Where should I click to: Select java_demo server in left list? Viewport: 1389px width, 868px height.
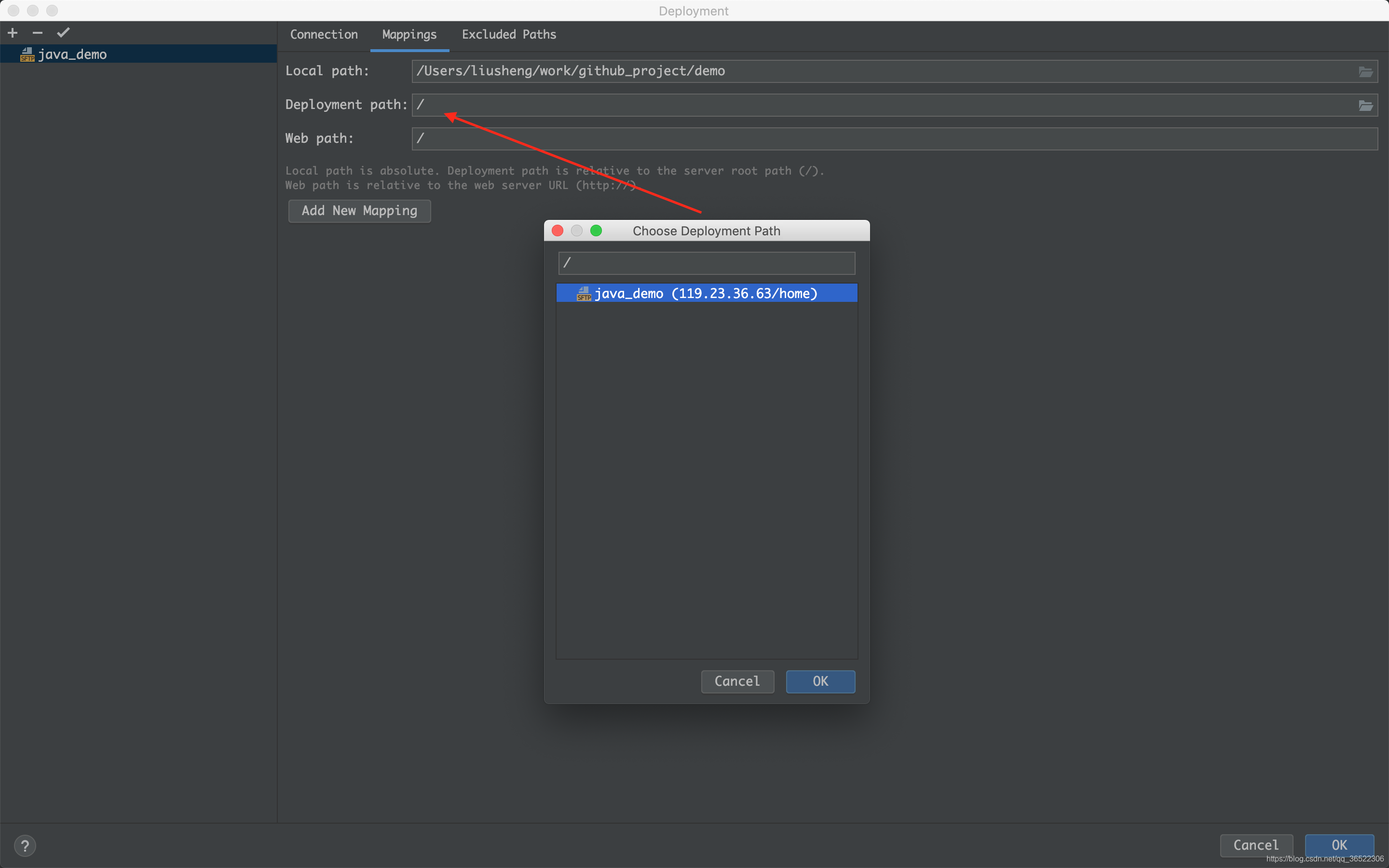point(72,54)
